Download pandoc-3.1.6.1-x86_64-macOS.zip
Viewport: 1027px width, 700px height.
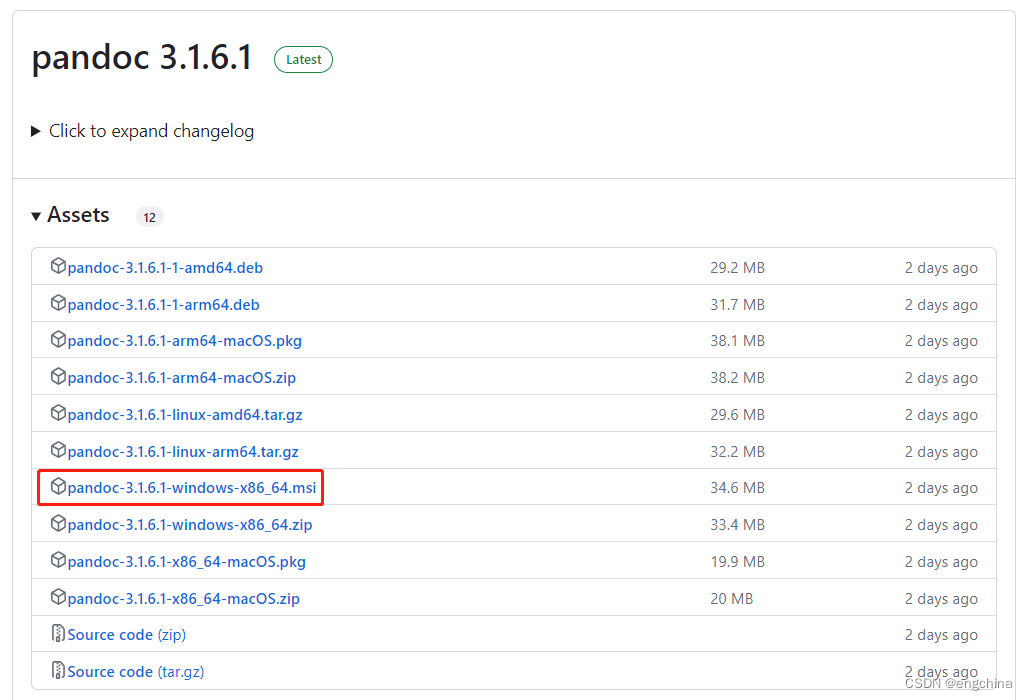(x=183, y=599)
